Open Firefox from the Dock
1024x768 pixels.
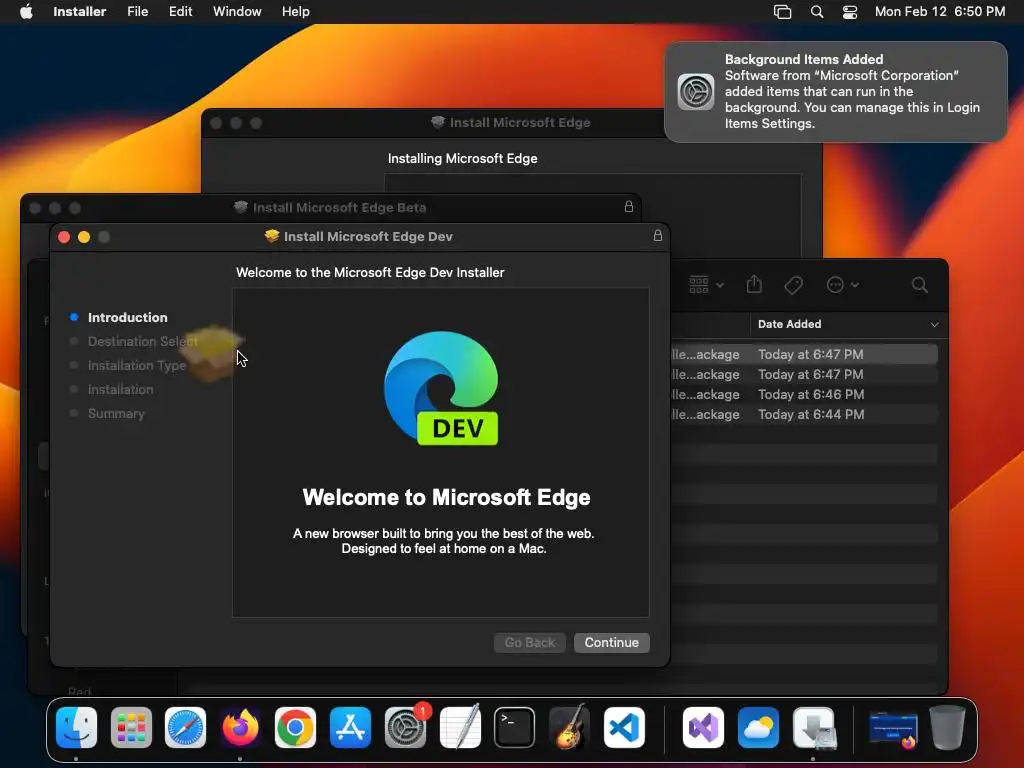(240, 728)
